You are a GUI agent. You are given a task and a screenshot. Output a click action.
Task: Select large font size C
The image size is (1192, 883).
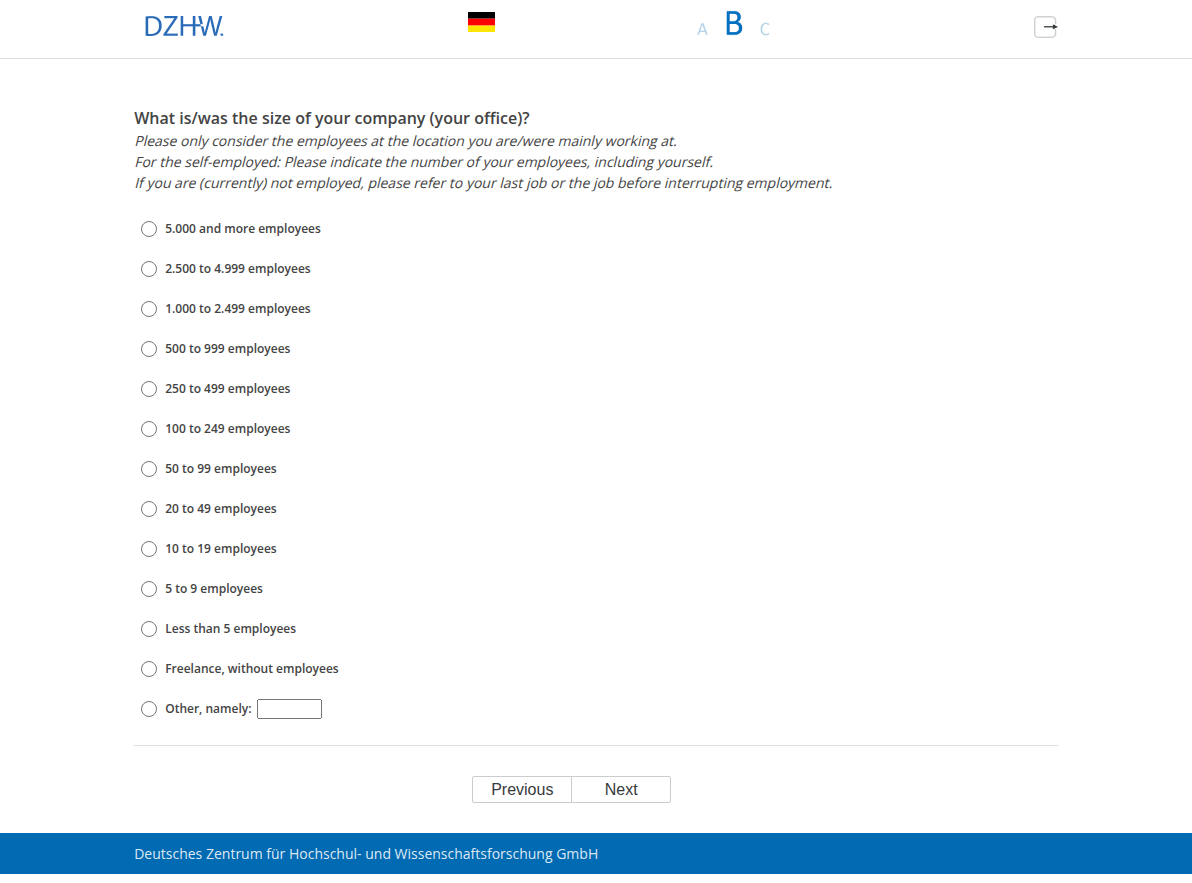(x=765, y=30)
